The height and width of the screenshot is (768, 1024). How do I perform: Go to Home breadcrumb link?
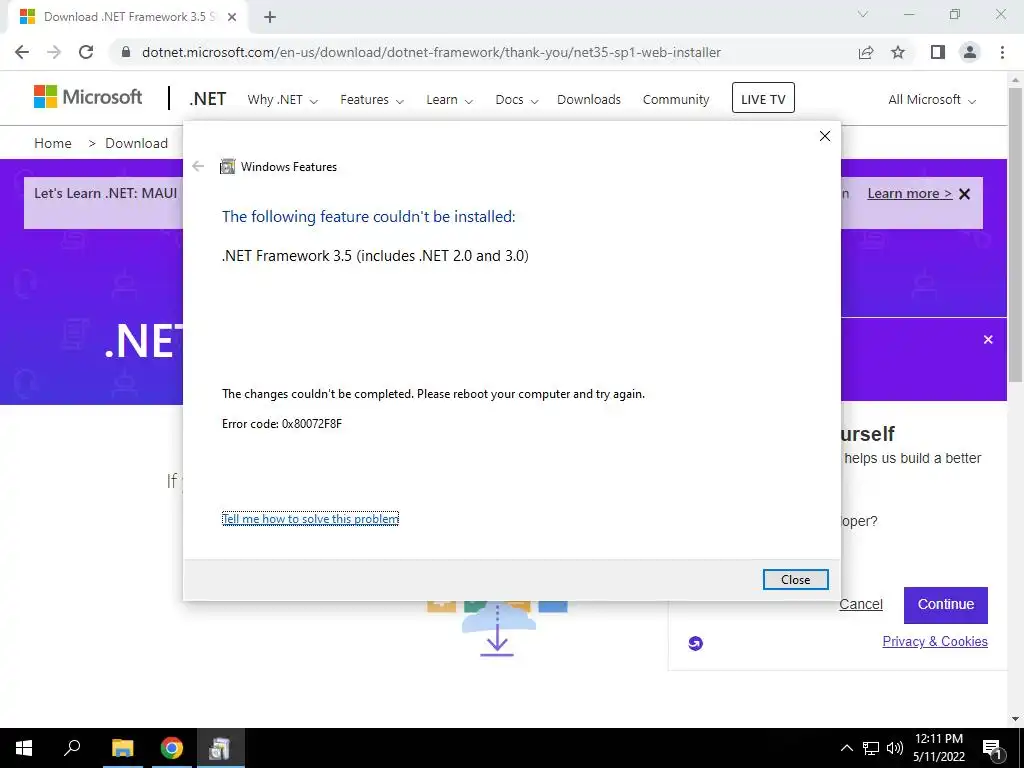coord(53,143)
